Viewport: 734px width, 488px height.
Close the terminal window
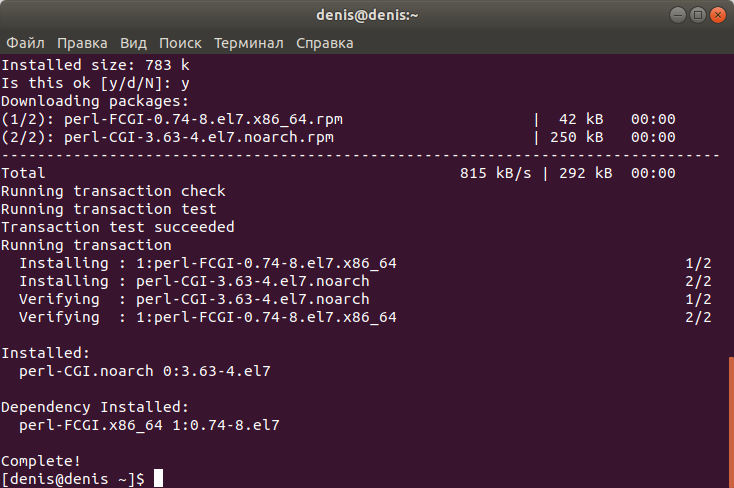point(718,15)
